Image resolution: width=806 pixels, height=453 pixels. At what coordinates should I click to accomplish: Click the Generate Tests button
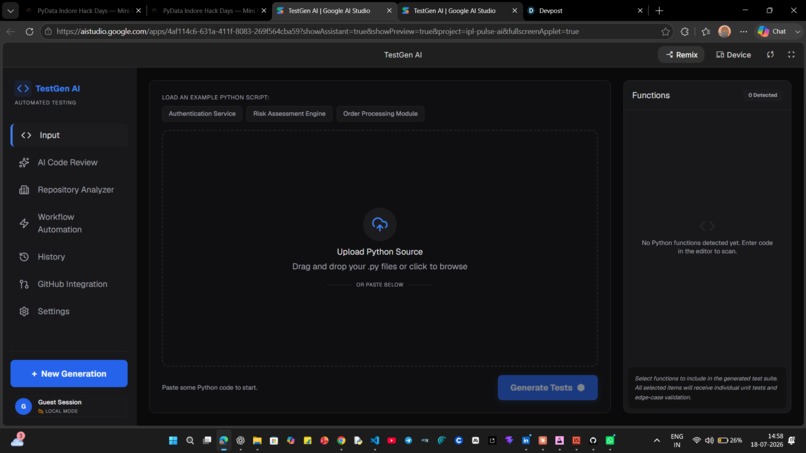click(x=547, y=388)
